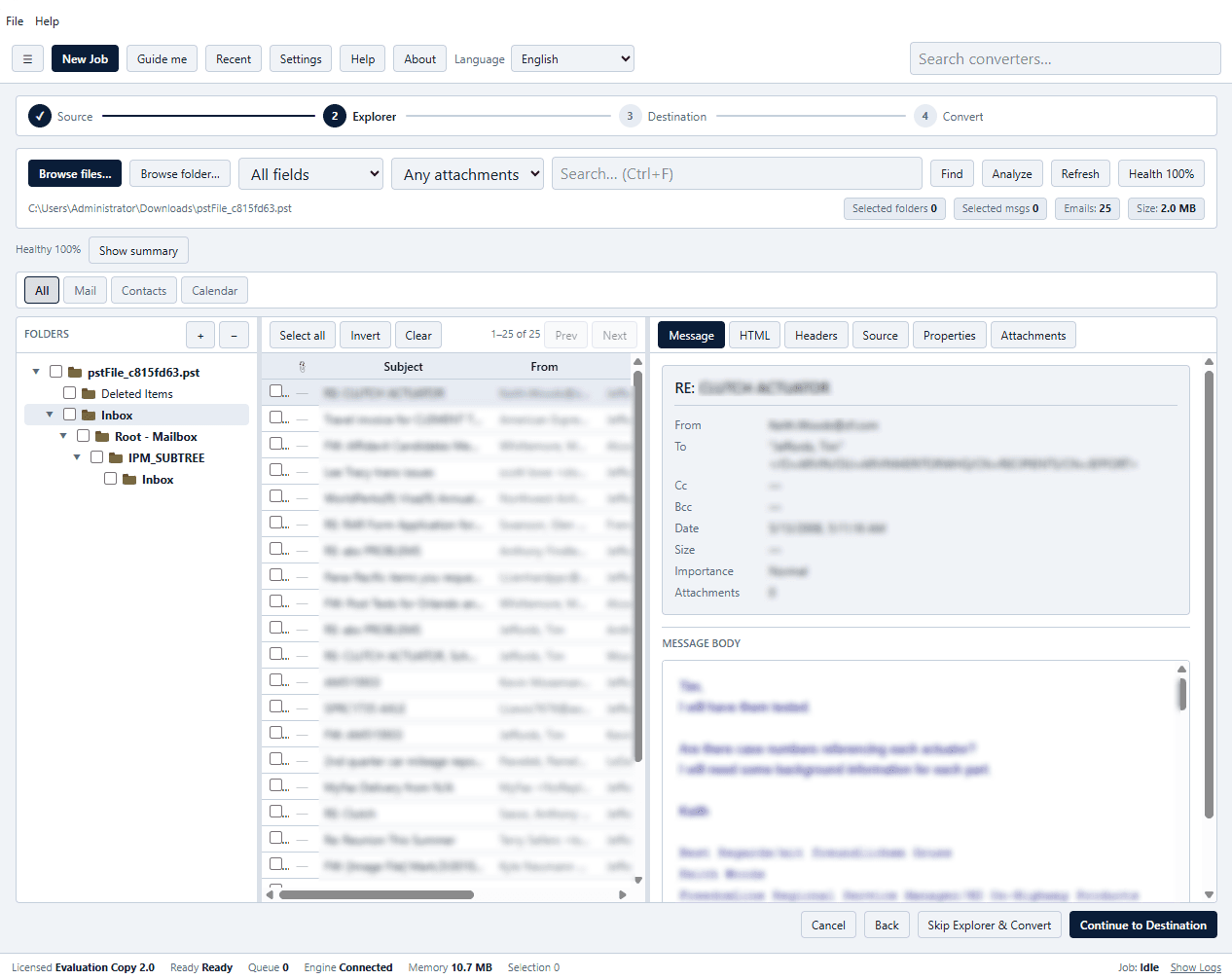Click the message list vertical scrollbar
The height and width of the screenshot is (980, 1232).
pos(638,564)
